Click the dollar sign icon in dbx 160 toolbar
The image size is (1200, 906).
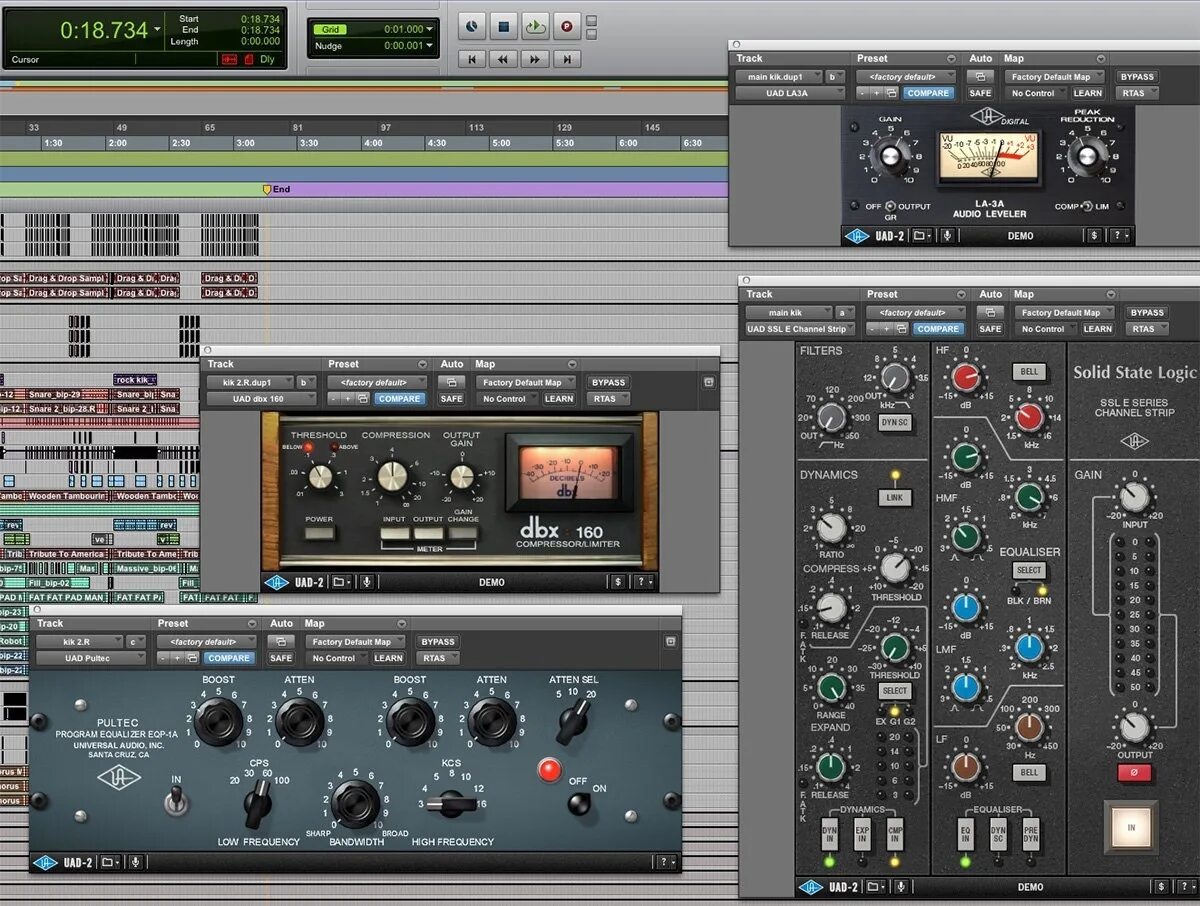click(618, 582)
